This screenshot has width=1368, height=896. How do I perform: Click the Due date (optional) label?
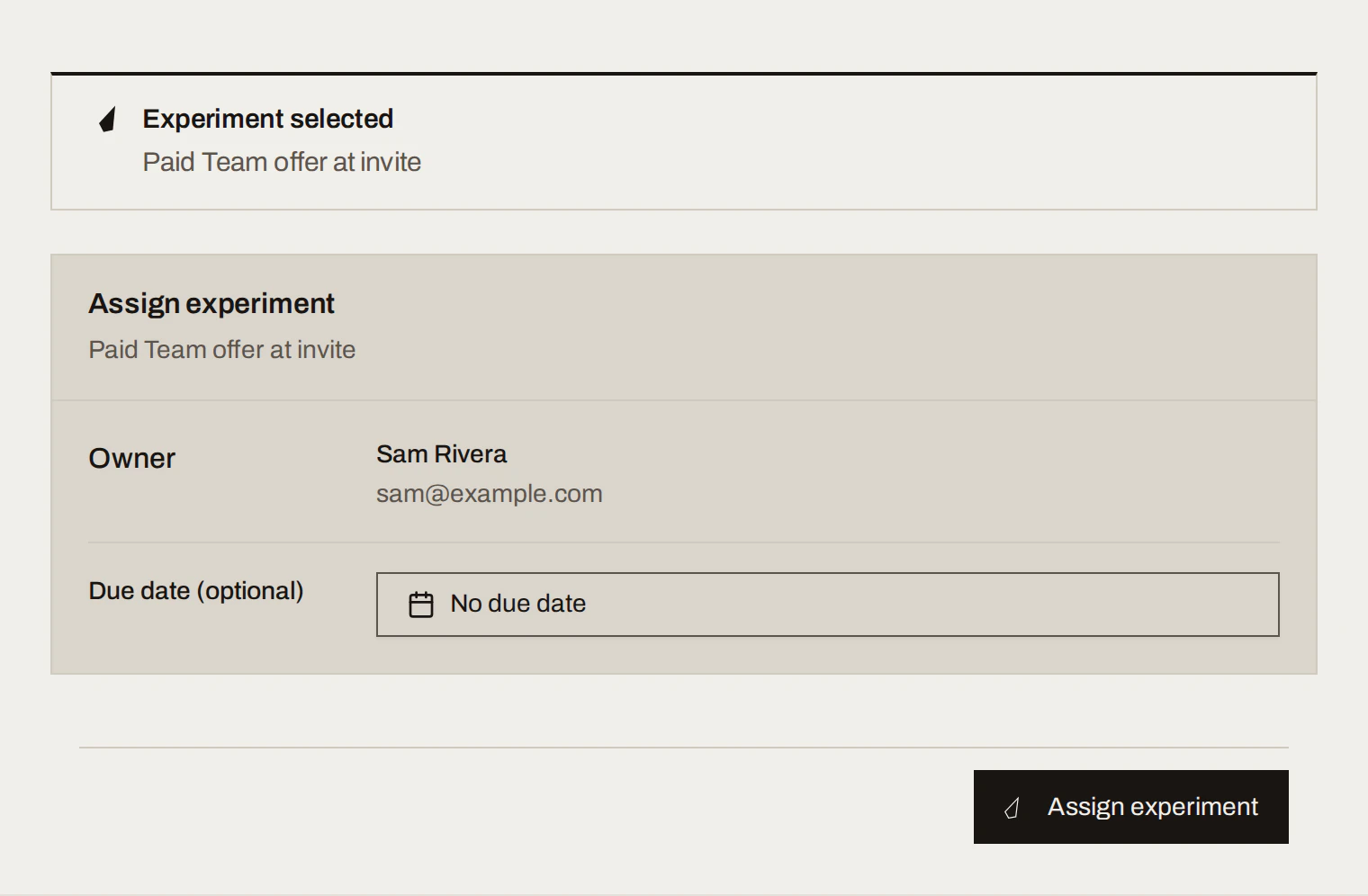pos(196,591)
